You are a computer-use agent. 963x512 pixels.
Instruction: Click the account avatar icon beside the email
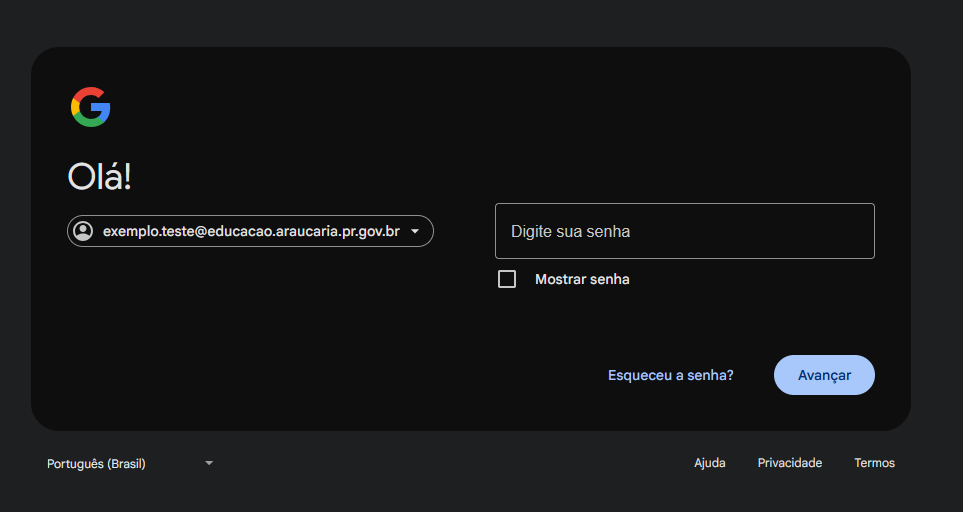pos(83,231)
